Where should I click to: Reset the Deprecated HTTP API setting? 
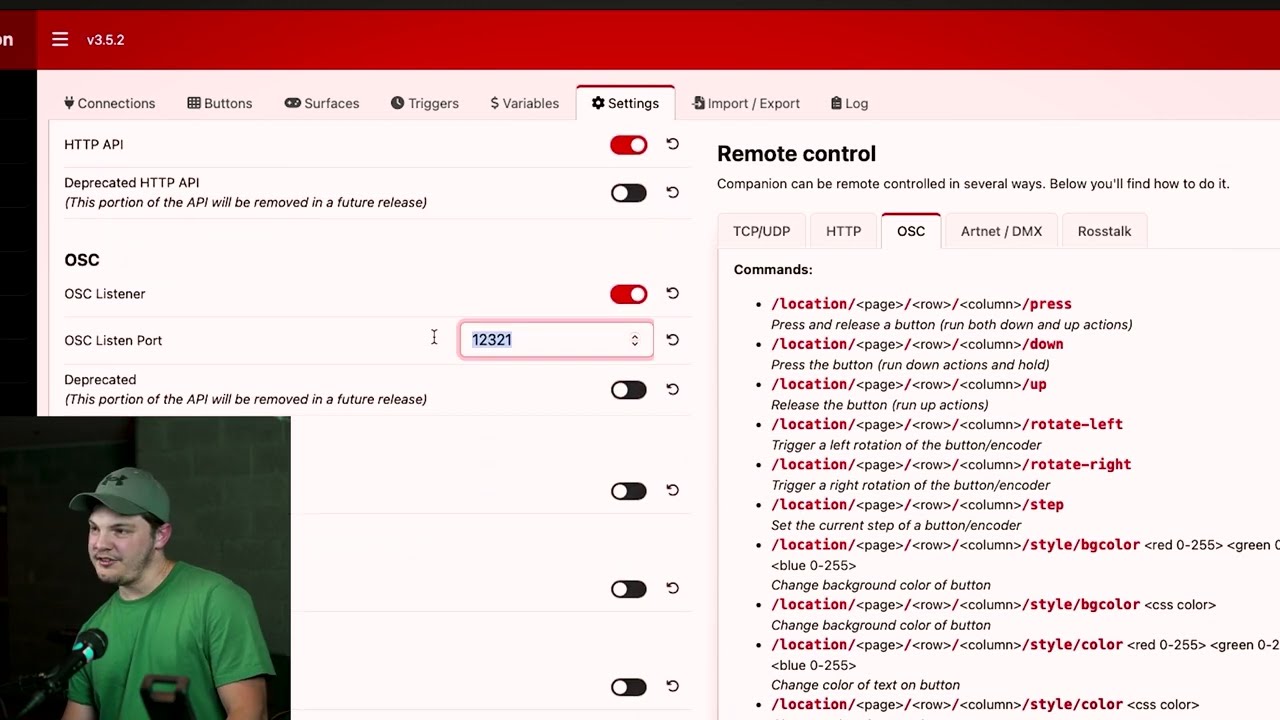pos(672,192)
